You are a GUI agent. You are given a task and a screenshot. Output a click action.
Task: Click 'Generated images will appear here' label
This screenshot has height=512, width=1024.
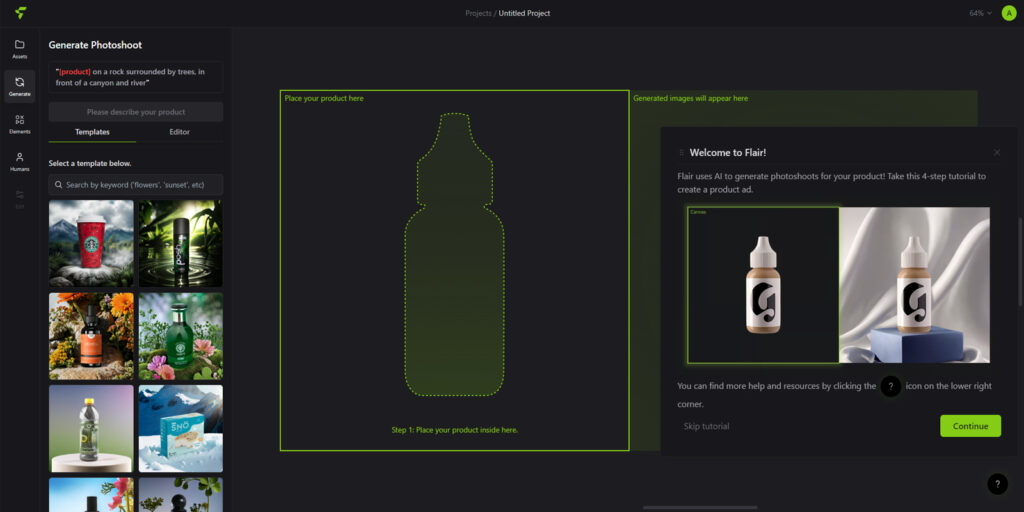pyautogui.click(x=691, y=98)
